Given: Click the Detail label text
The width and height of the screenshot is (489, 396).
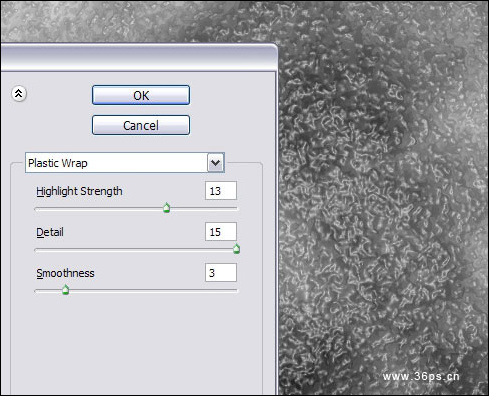Looking at the screenshot, I should pyautogui.click(x=50, y=232).
